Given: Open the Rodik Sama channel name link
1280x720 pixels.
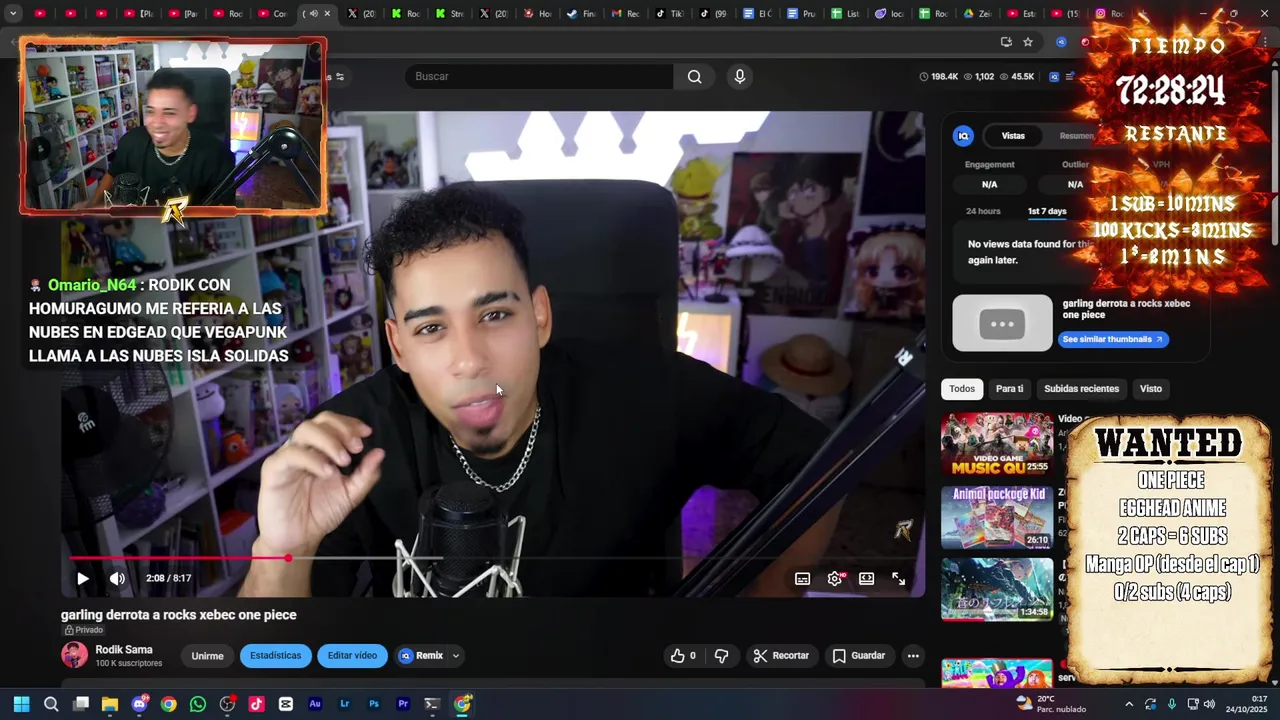Looking at the screenshot, I should (x=124, y=650).
